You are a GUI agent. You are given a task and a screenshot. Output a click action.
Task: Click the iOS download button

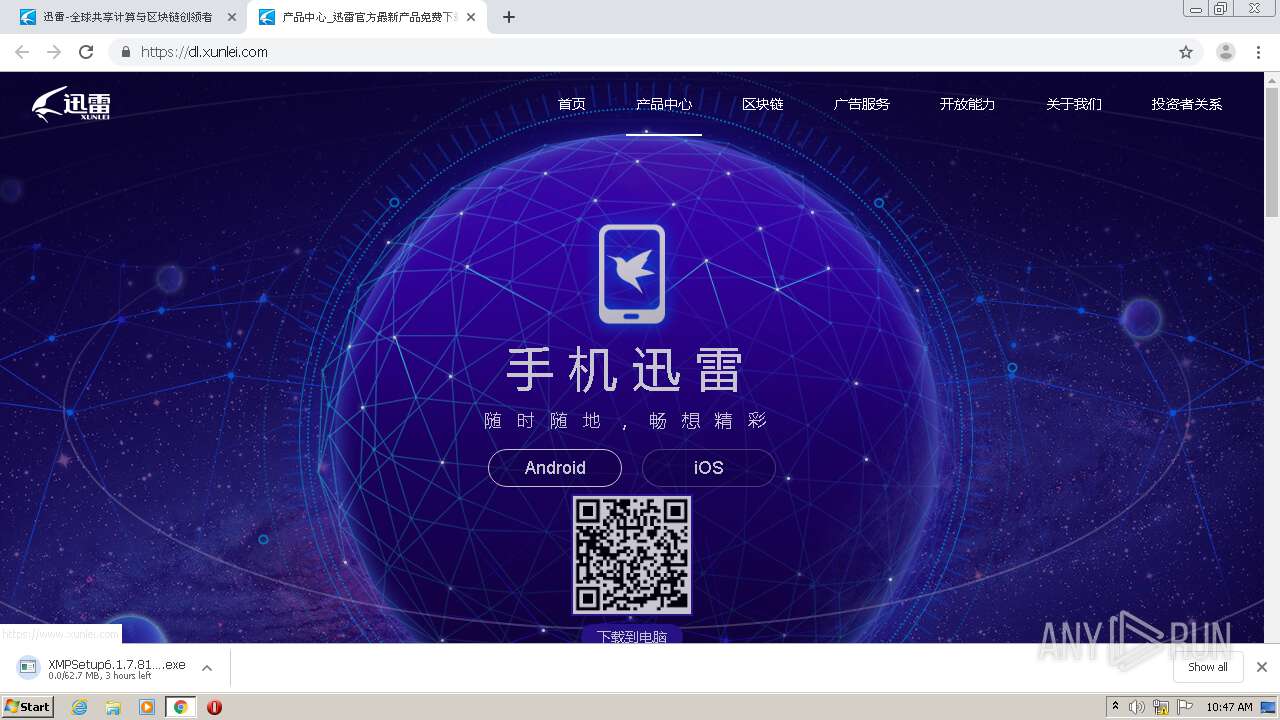pos(709,468)
